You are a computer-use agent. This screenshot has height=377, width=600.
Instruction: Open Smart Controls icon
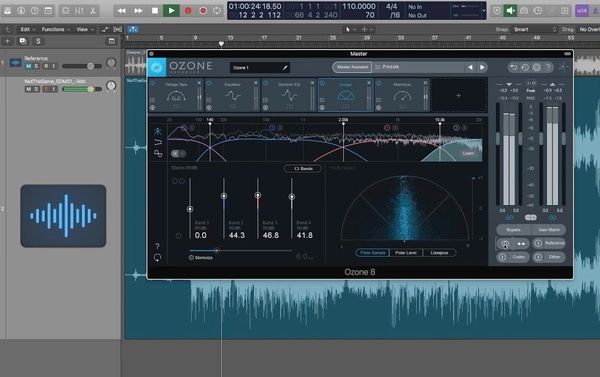65,11
